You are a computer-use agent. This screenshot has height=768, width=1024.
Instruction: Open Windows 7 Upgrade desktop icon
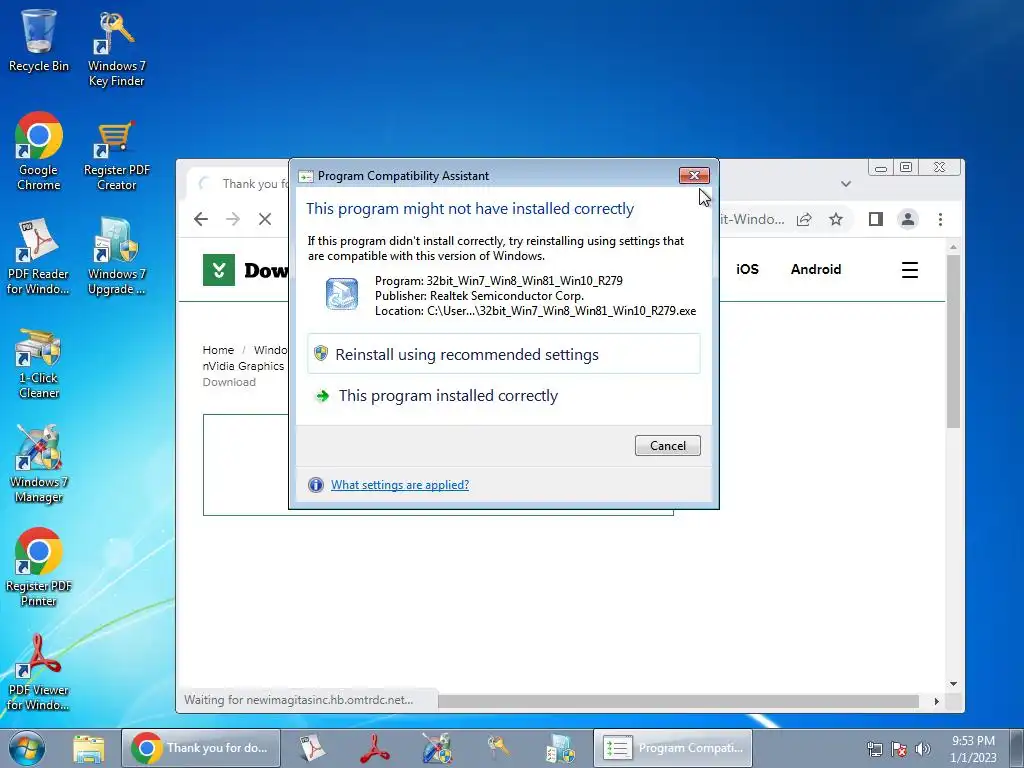116,256
